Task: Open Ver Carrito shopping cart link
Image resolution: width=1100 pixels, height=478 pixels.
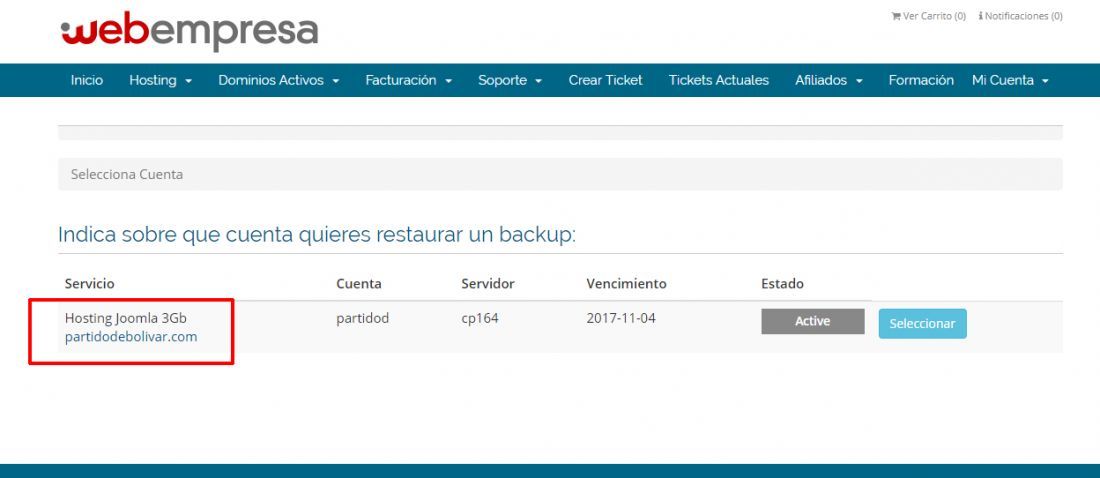Action: (928, 15)
